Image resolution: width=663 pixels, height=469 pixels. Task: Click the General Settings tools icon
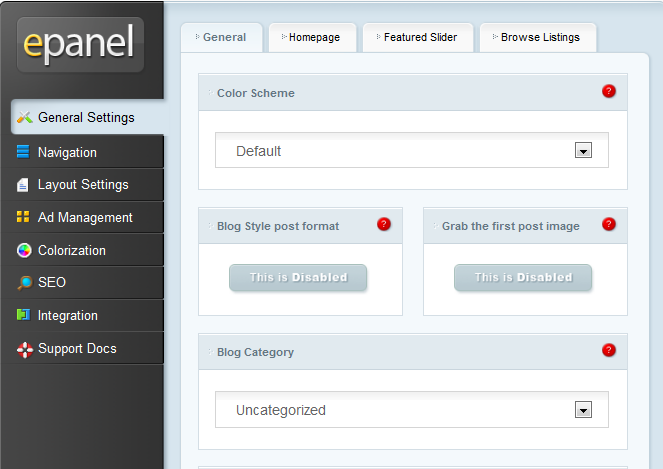25,117
